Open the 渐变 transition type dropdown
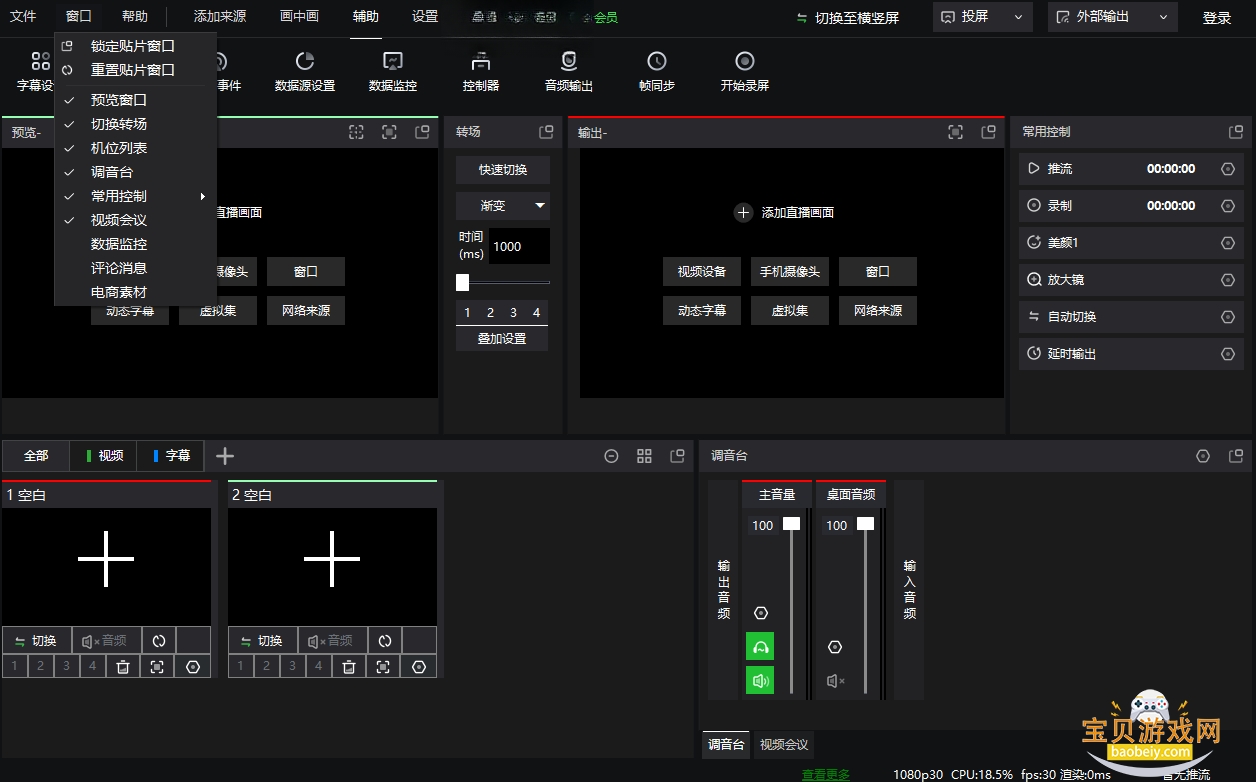 [503, 206]
